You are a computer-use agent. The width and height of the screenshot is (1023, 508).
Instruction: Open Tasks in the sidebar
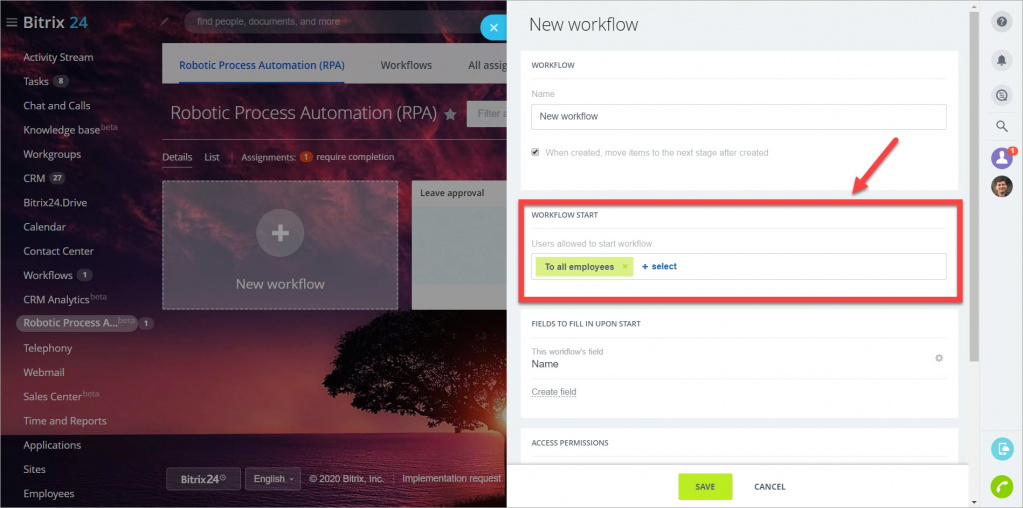[36, 82]
